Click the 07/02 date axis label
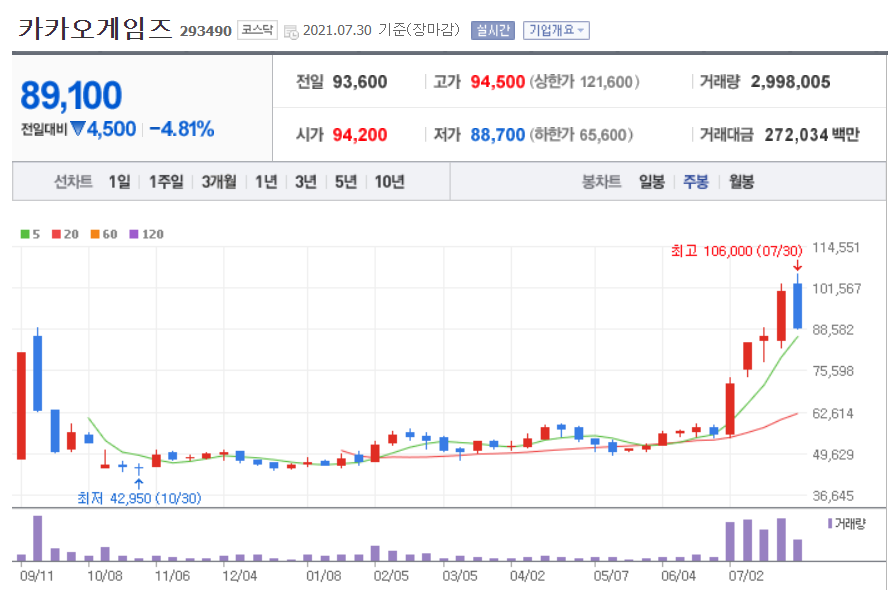 point(746,576)
